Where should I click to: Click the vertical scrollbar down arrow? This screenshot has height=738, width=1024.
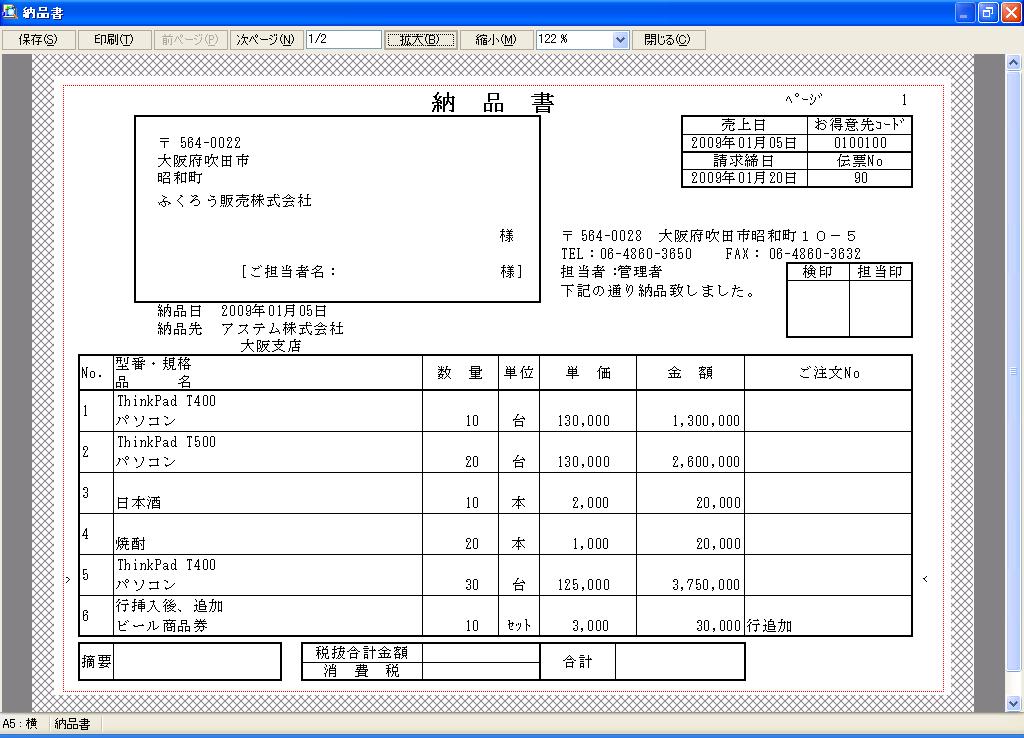pyautogui.click(x=1013, y=703)
